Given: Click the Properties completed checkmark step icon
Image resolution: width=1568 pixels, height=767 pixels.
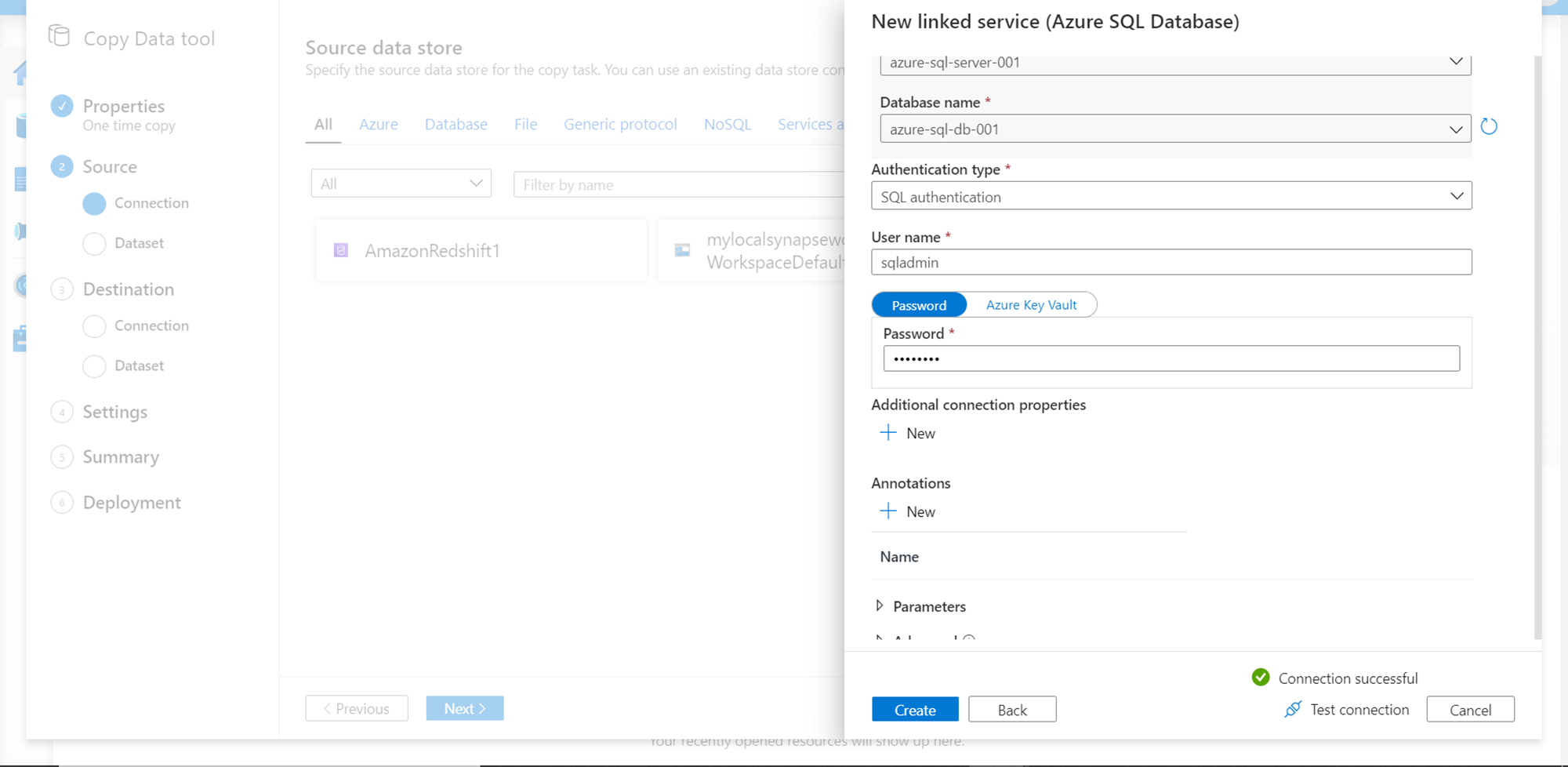Looking at the screenshot, I should point(62,106).
